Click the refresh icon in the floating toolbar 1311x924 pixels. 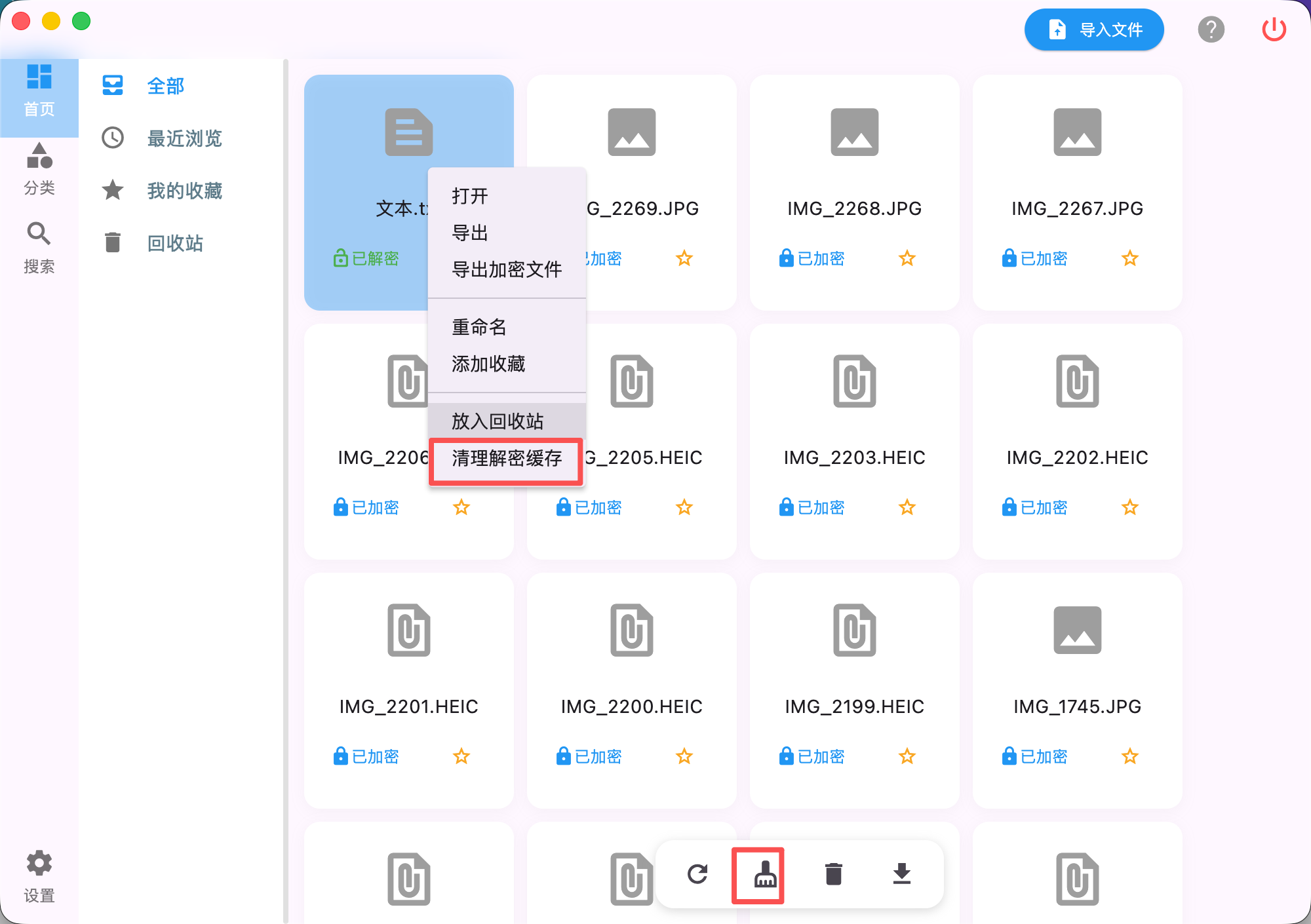pos(697,874)
